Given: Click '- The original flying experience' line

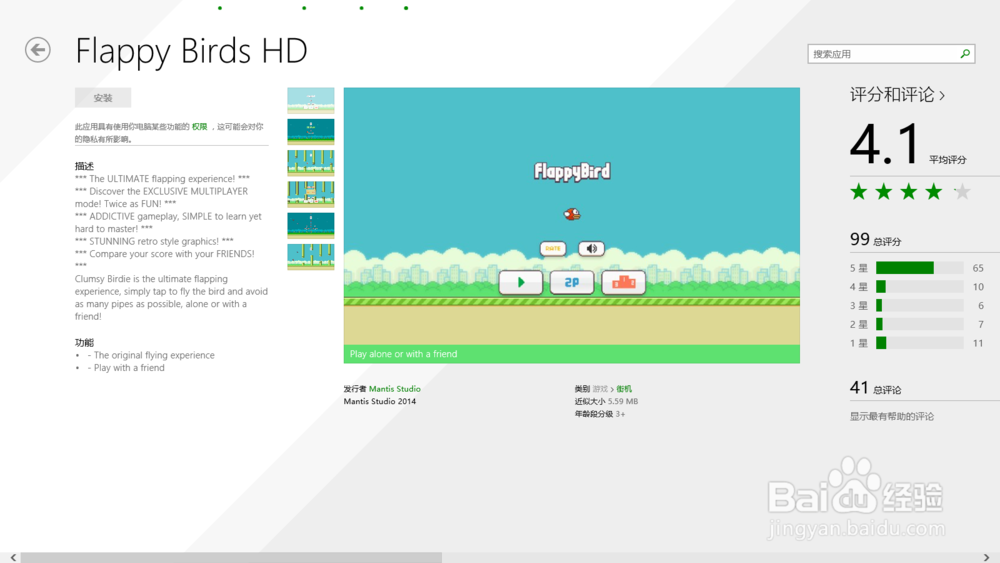Looking at the screenshot, I should [x=151, y=355].
